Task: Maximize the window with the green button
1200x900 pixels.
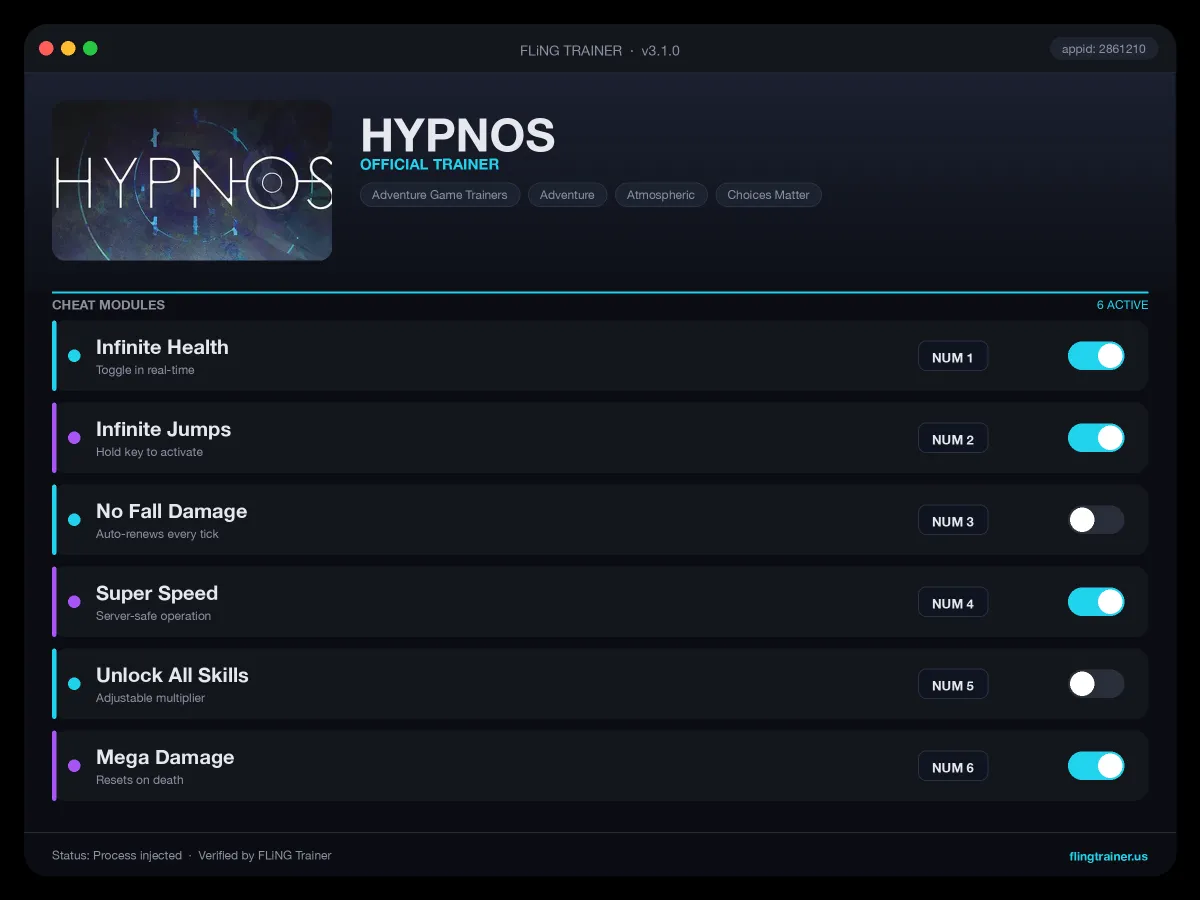Action: pyautogui.click(x=90, y=48)
